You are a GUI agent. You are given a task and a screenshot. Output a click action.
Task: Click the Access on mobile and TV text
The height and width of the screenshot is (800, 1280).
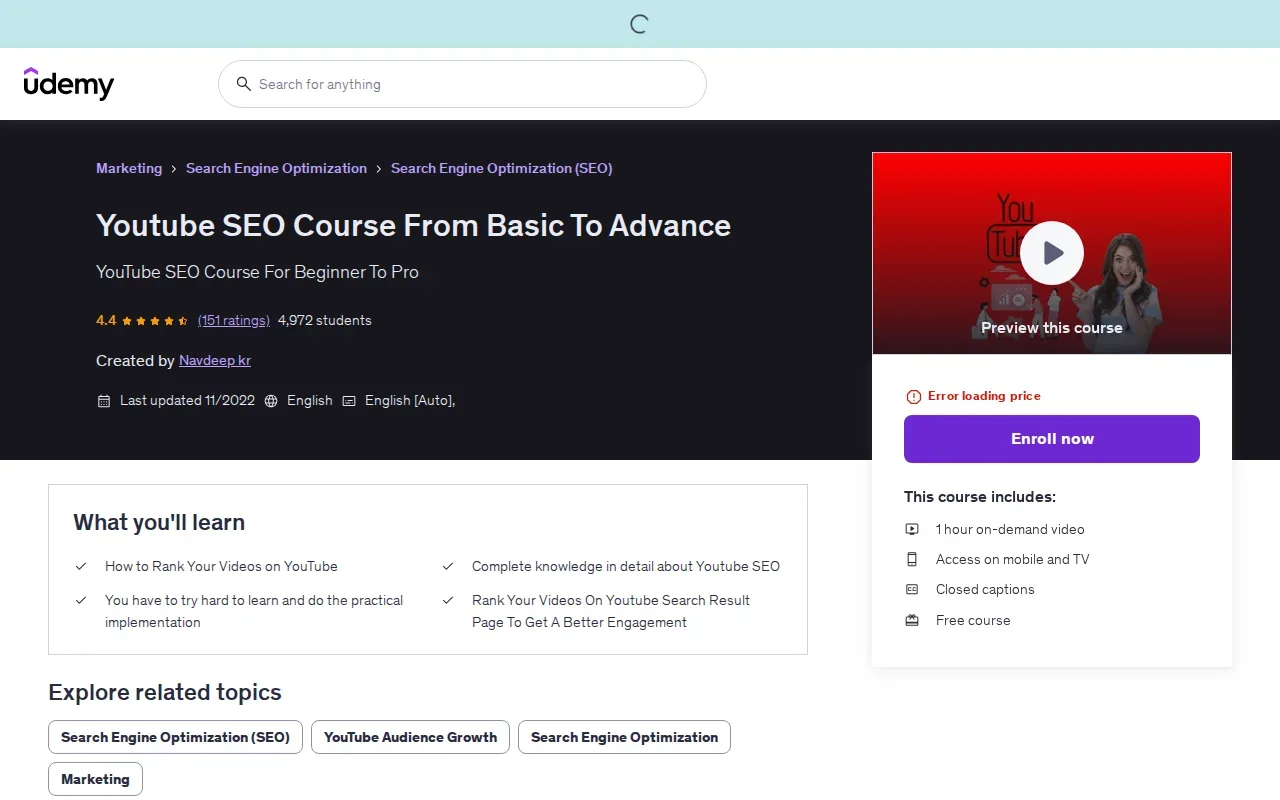[x=1013, y=559]
